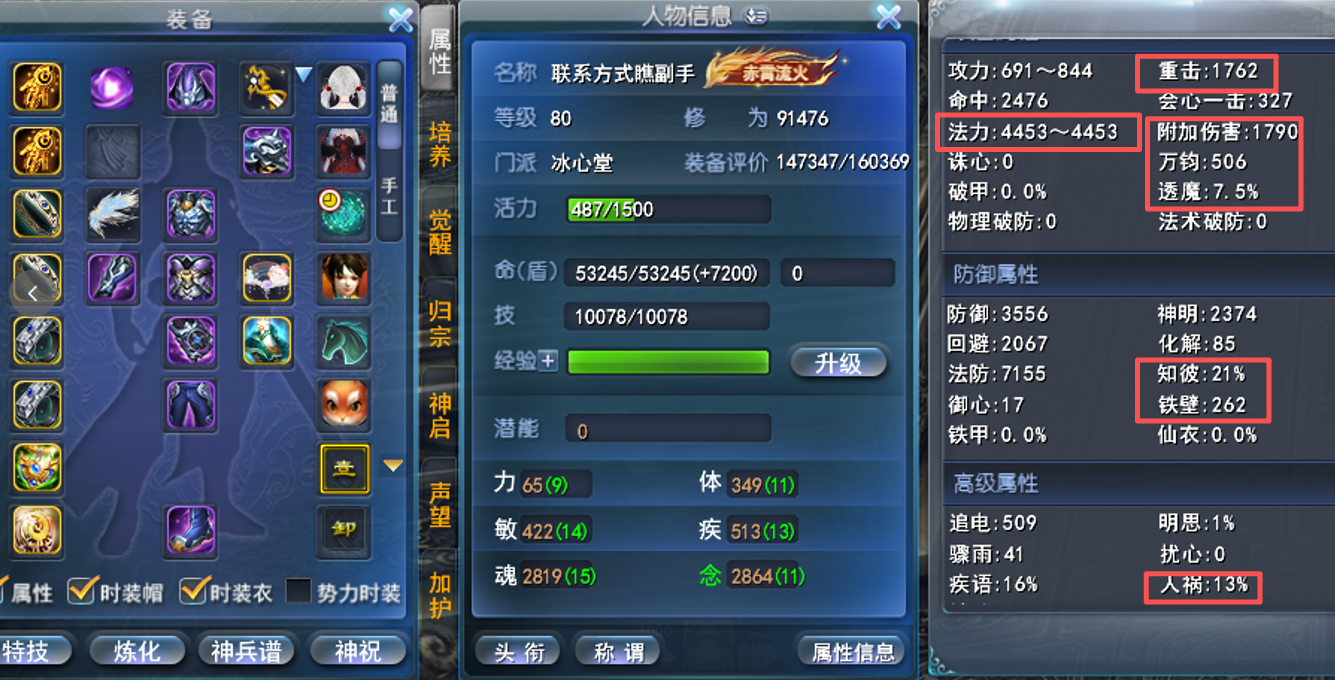Select the horse mount icon
Screen dimensions: 1335x680
pyautogui.click(x=343, y=341)
